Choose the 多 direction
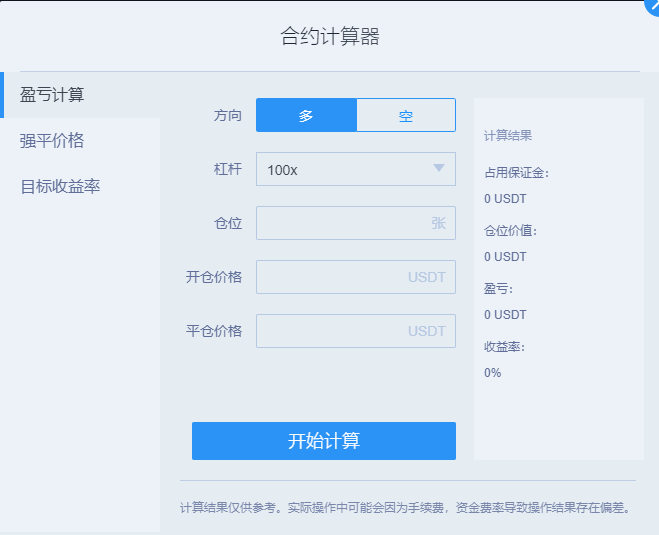 click(x=306, y=115)
